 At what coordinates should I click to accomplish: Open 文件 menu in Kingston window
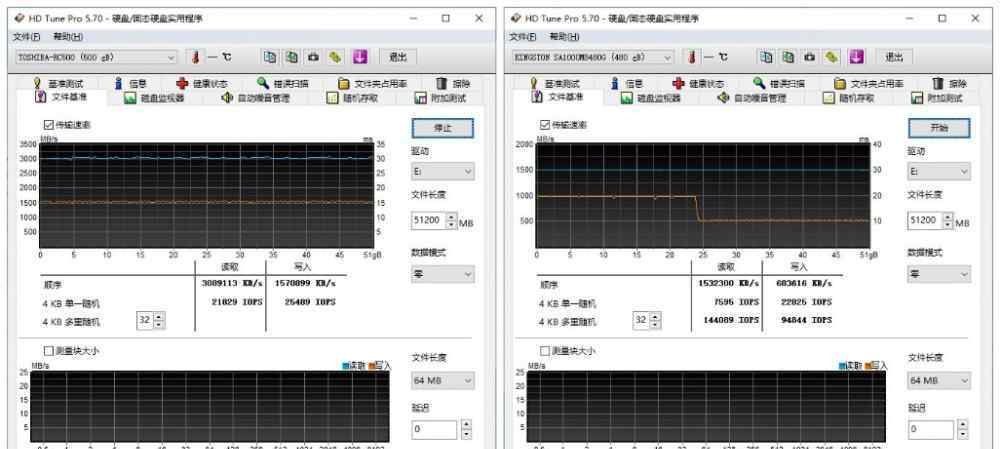point(522,37)
